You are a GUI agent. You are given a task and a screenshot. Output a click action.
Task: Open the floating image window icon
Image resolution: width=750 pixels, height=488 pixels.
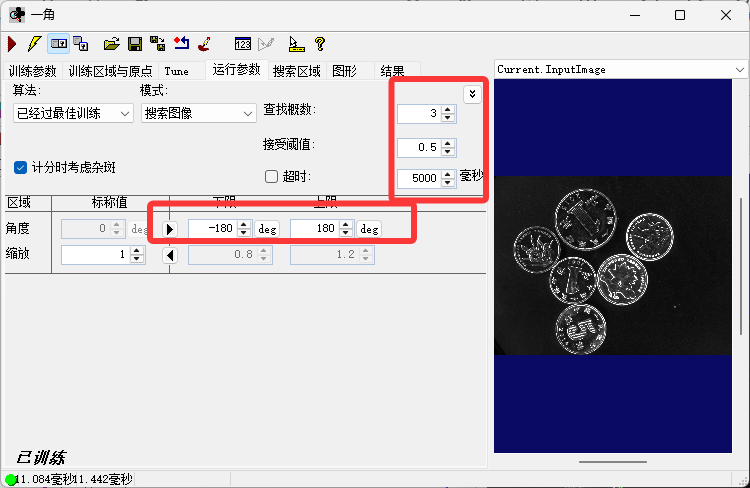[x=81, y=44]
